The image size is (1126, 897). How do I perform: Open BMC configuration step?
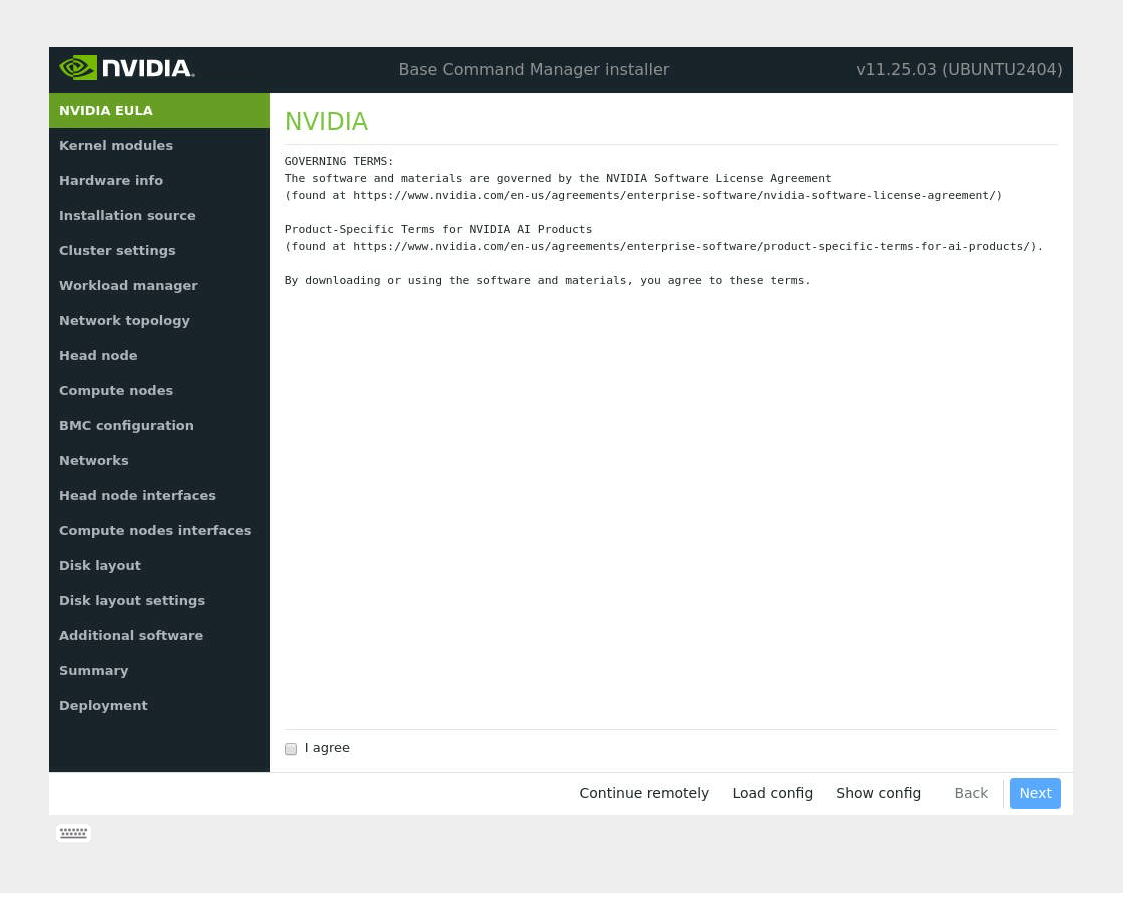[126, 426]
